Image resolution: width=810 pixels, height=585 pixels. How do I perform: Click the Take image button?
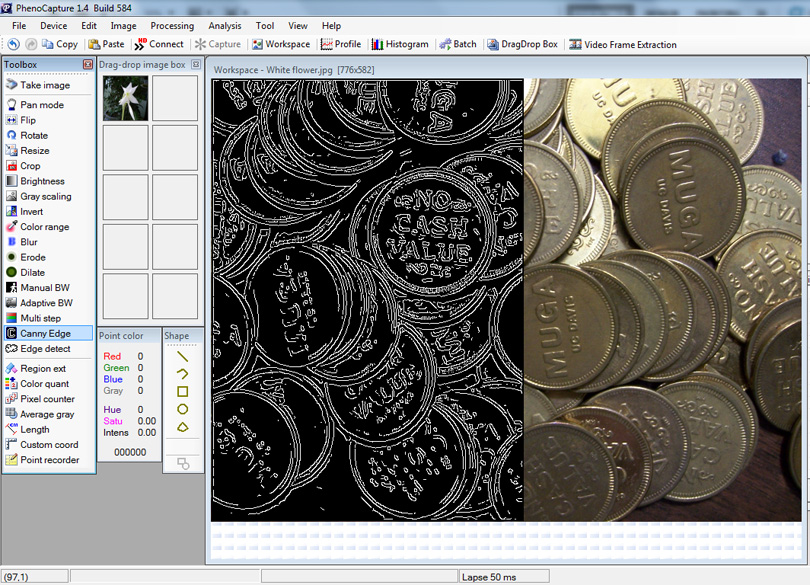pyautogui.click(x=44, y=85)
